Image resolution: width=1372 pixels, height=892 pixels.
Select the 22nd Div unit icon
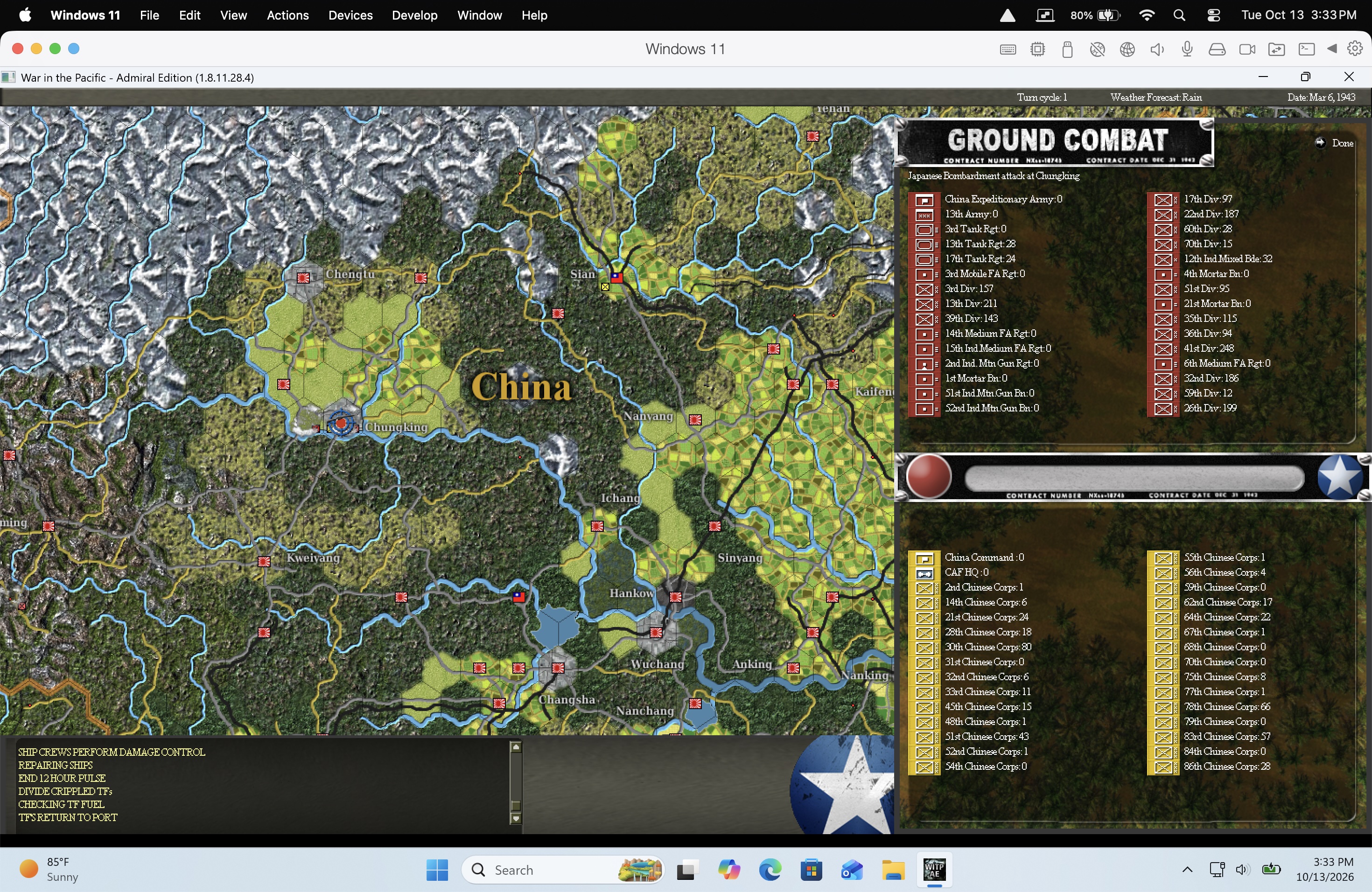tap(1163, 214)
